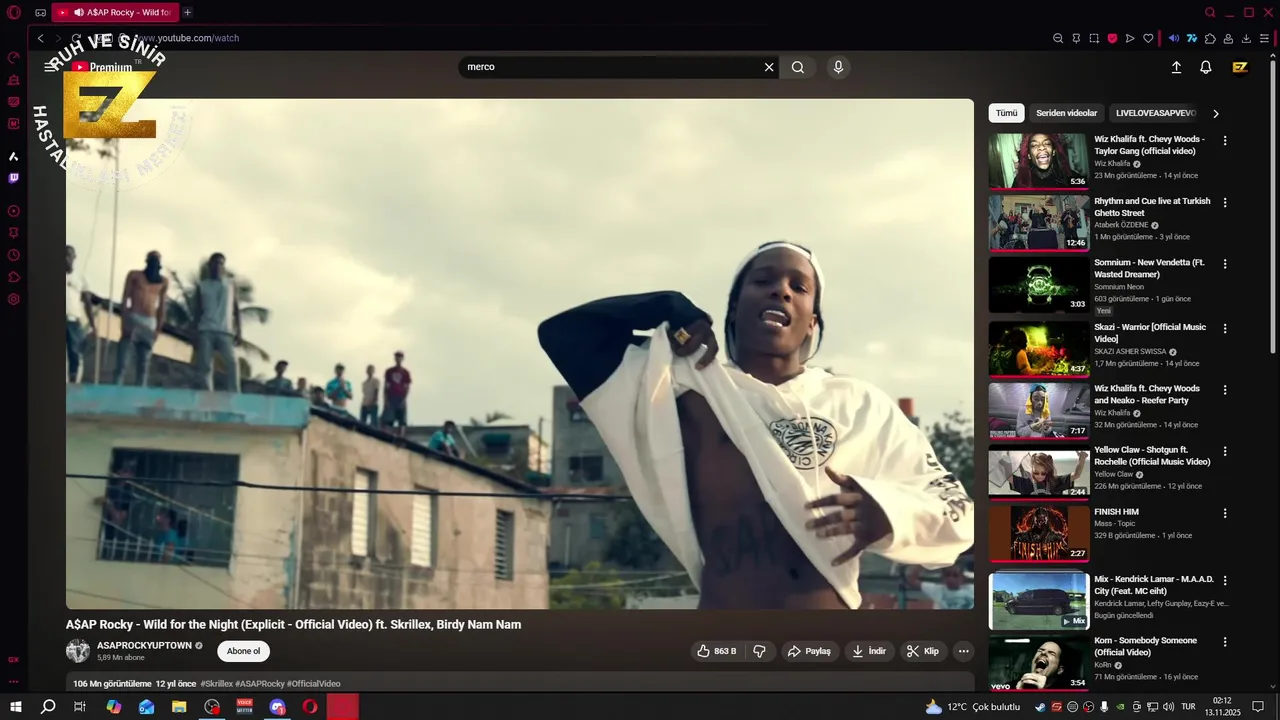
Task: Select the 'Tümü' filter chip
Action: pos(1006,113)
